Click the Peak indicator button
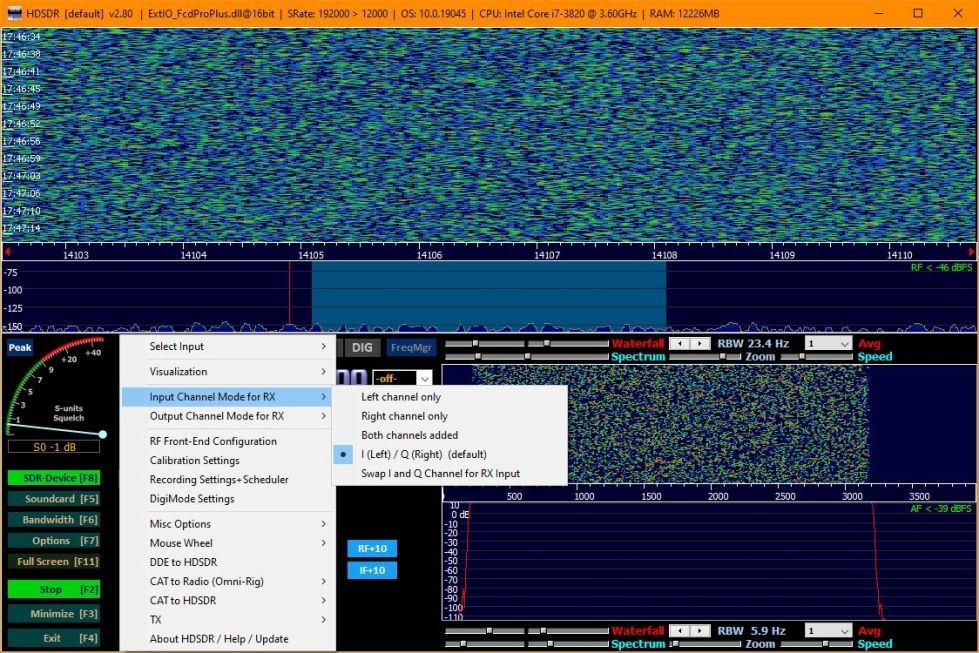This screenshot has width=979, height=653. [20, 348]
